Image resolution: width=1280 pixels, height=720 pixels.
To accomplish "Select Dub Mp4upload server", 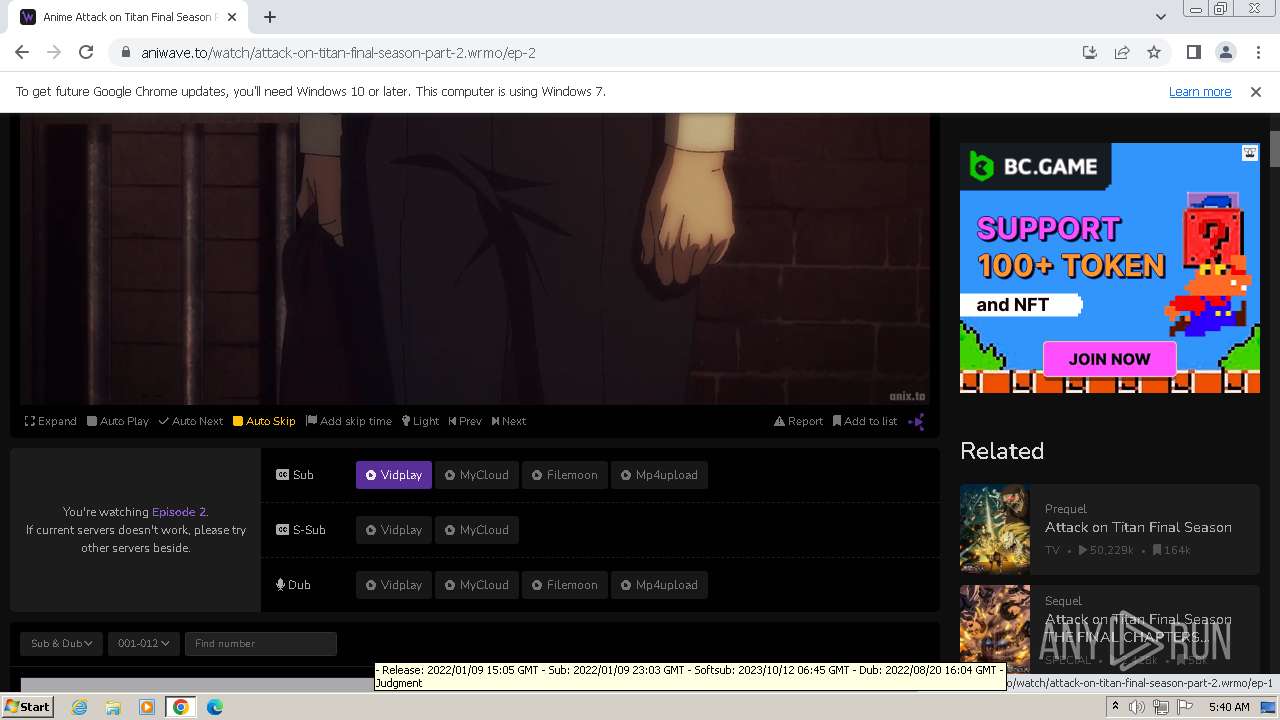I will coord(659,585).
